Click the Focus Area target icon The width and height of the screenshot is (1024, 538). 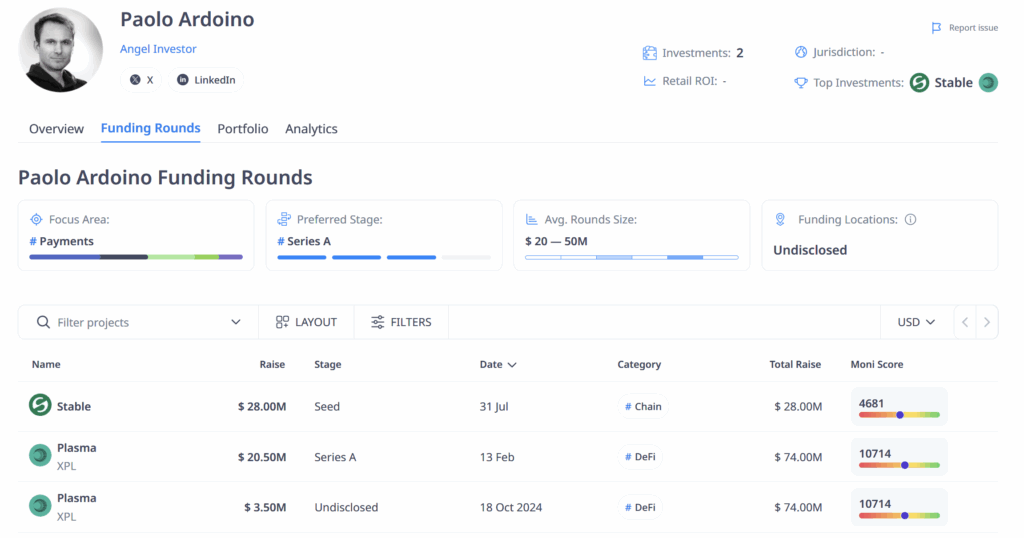(x=37, y=219)
